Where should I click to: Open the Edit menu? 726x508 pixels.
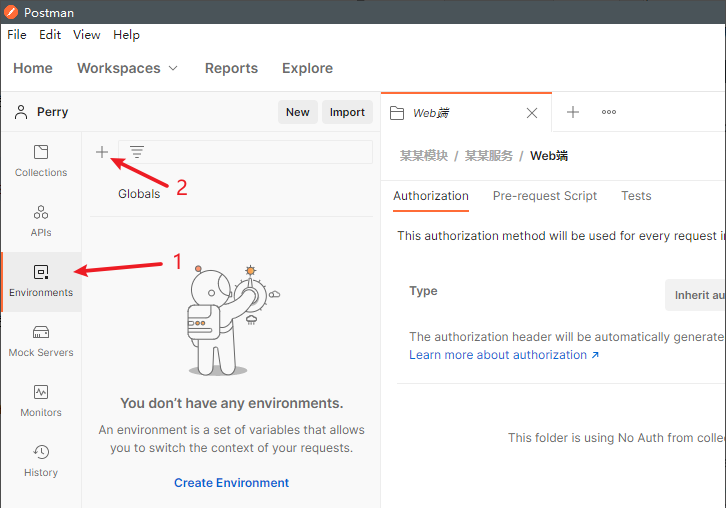tap(50, 35)
